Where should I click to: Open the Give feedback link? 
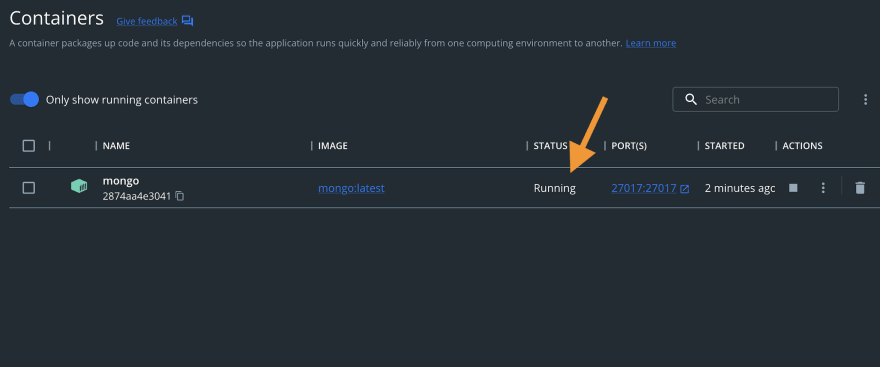[x=146, y=21]
